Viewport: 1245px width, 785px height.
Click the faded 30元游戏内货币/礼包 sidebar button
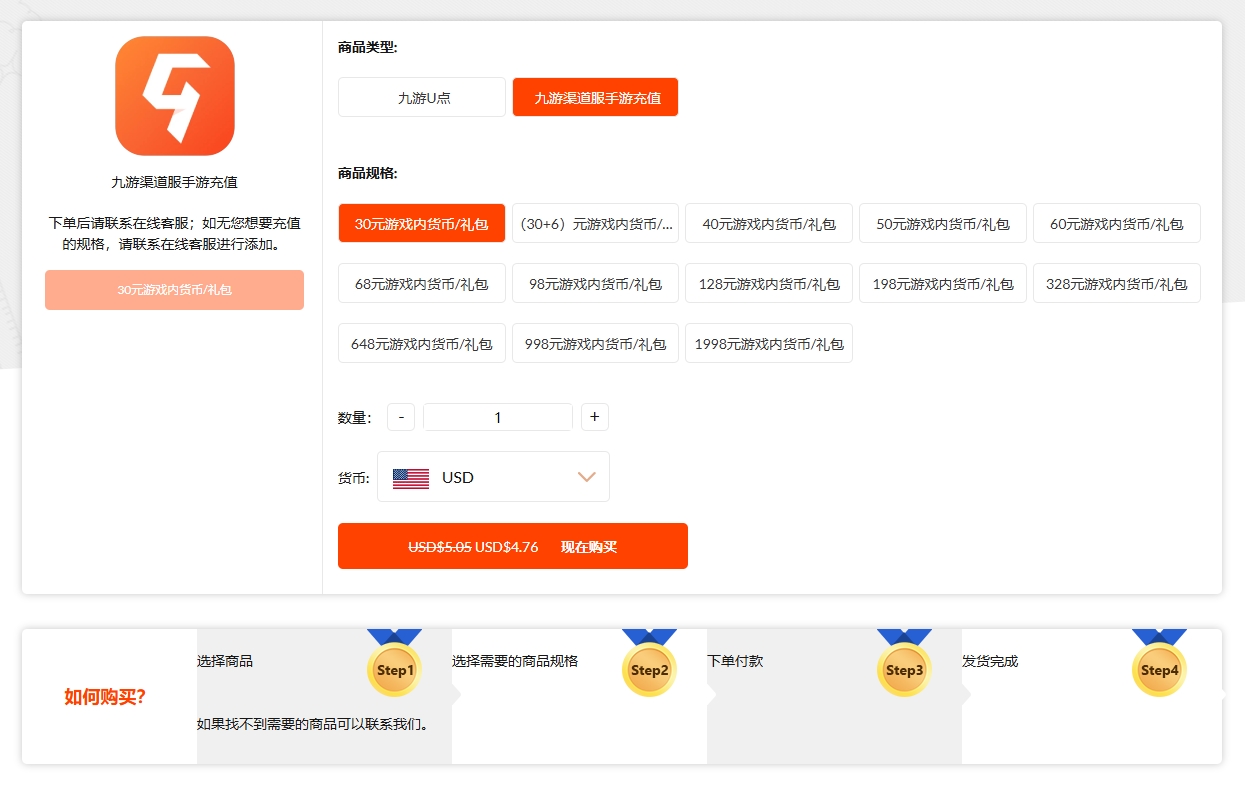click(174, 290)
